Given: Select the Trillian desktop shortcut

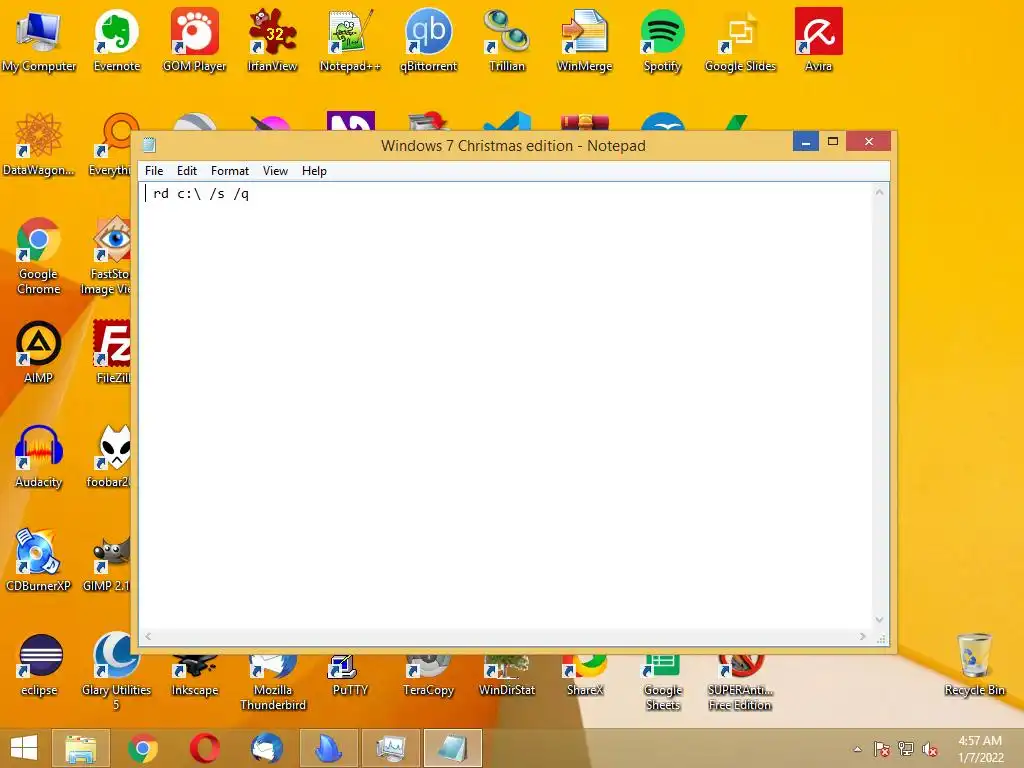Looking at the screenshot, I should [x=507, y=40].
